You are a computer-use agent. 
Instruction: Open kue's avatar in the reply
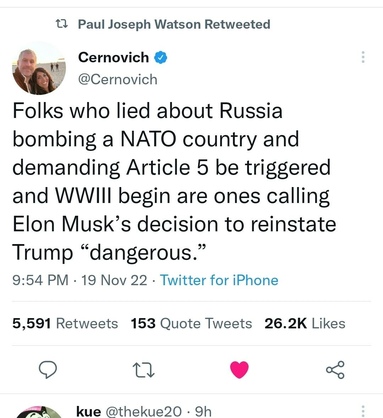coord(39,412)
